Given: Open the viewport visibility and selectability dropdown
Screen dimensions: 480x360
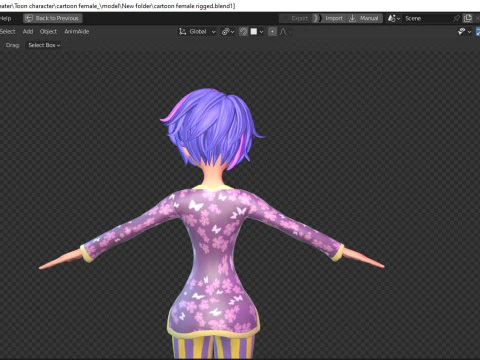Looking at the screenshot, I should pos(464,32).
